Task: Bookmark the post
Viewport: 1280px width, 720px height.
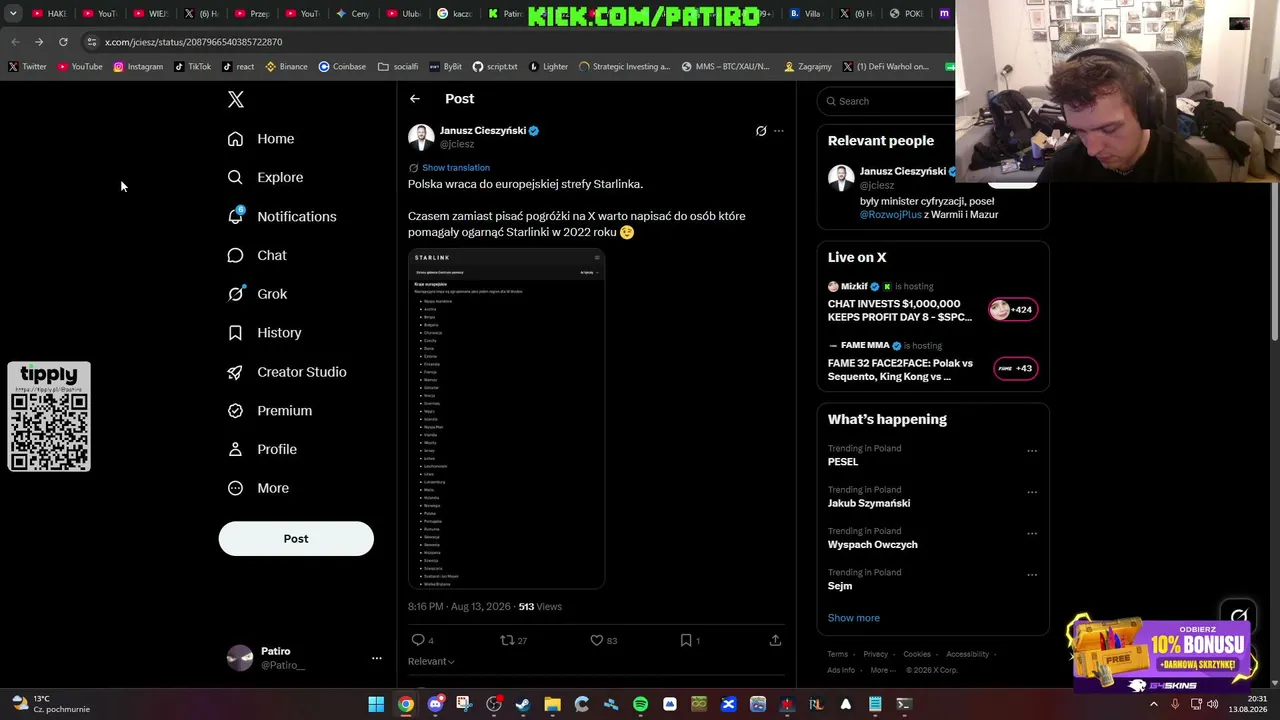Action: coord(686,640)
